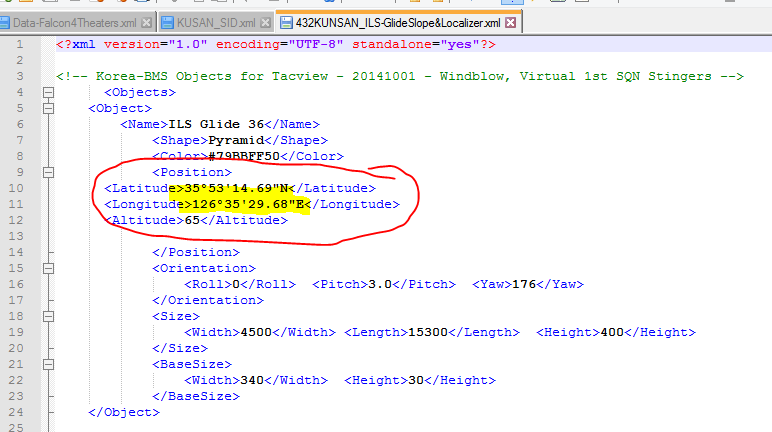Collapse the Objects fold on line 4
Viewport: 772px width, 432px height.
coord(48,92)
